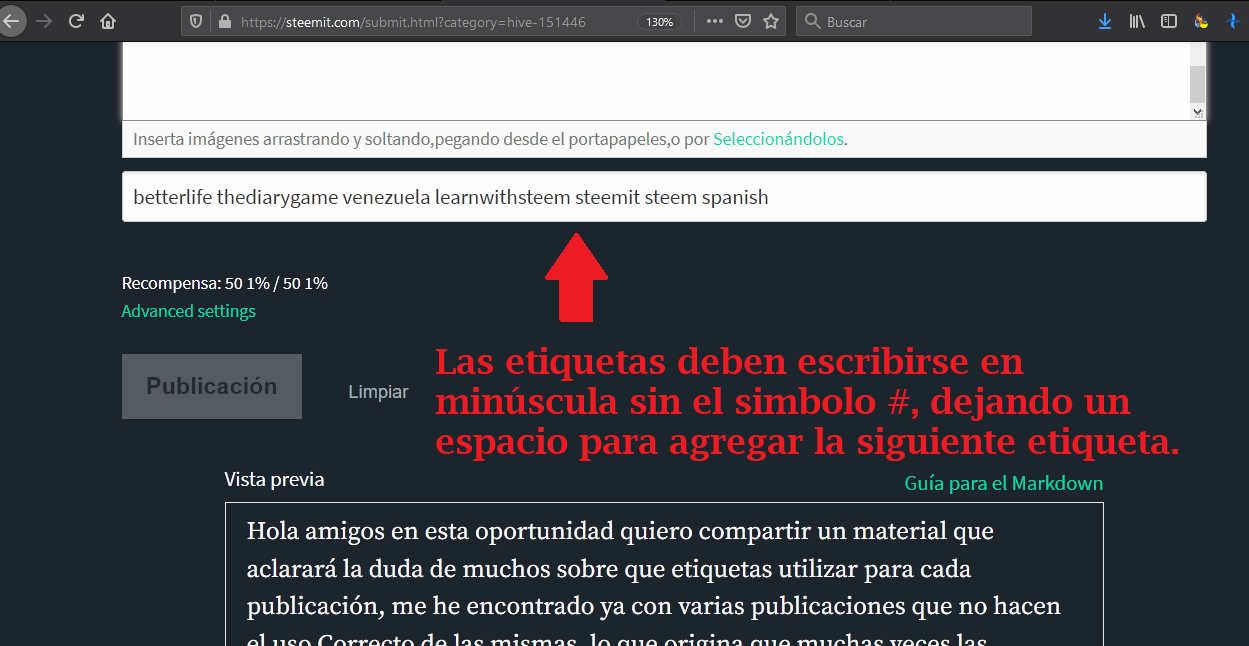Open the browser home page icon
The image size is (1249, 646).
click(x=108, y=21)
